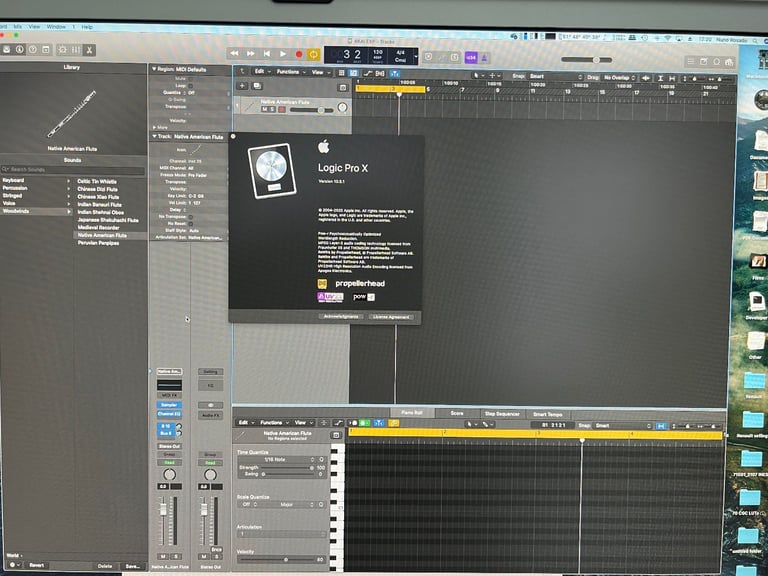Open the Drag No Overlap dropdown
The height and width of the screenshot is (576, 768).
click(619, 77)
